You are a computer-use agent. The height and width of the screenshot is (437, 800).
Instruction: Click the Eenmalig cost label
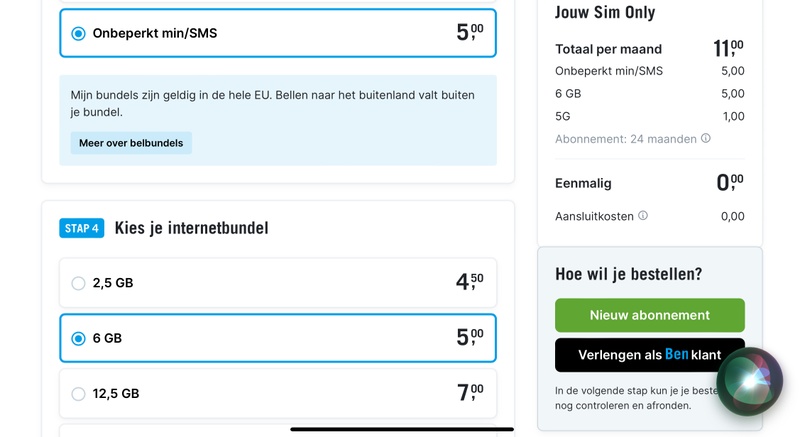(583, 183)
